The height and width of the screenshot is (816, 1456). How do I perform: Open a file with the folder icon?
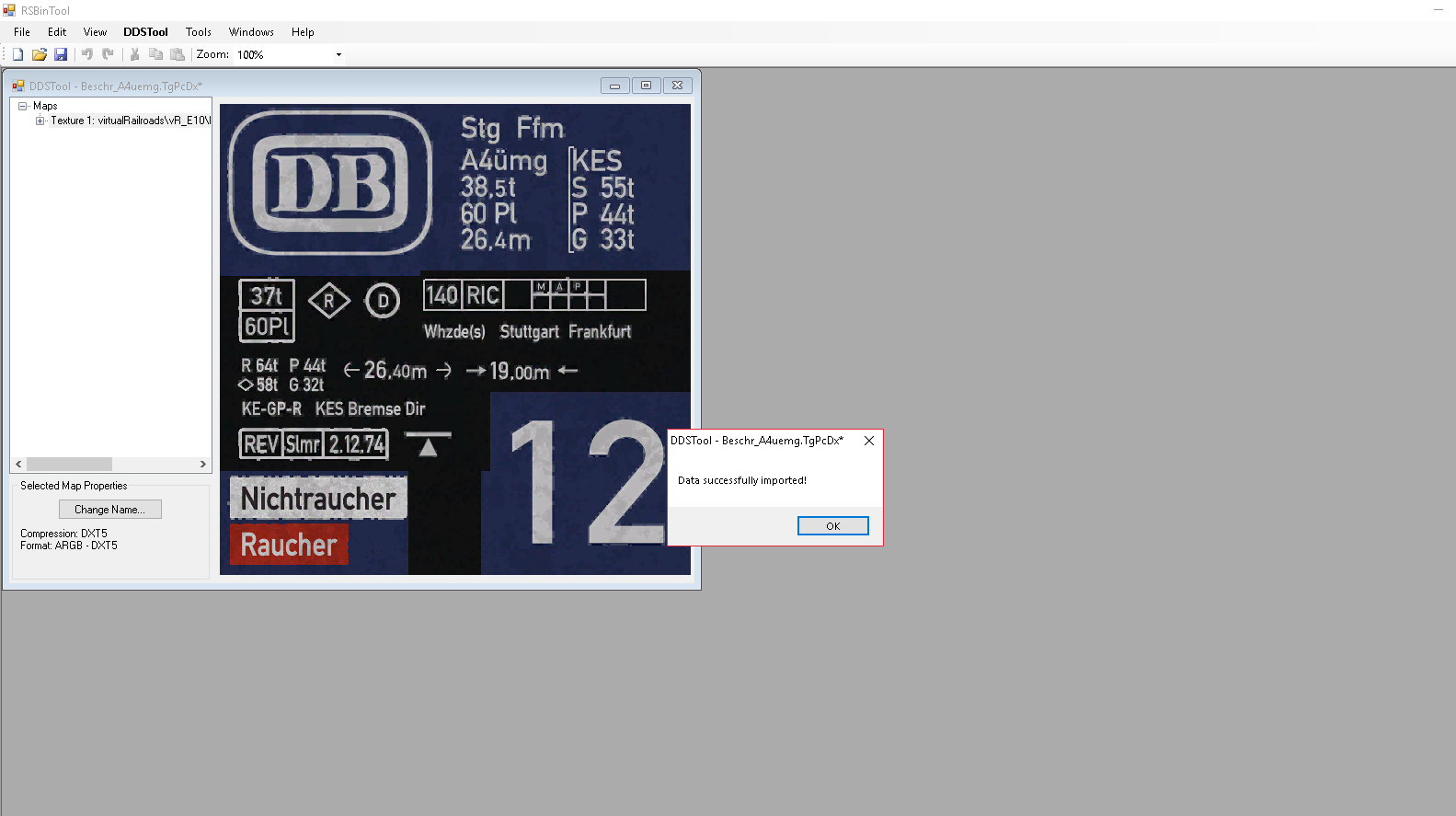40,54
